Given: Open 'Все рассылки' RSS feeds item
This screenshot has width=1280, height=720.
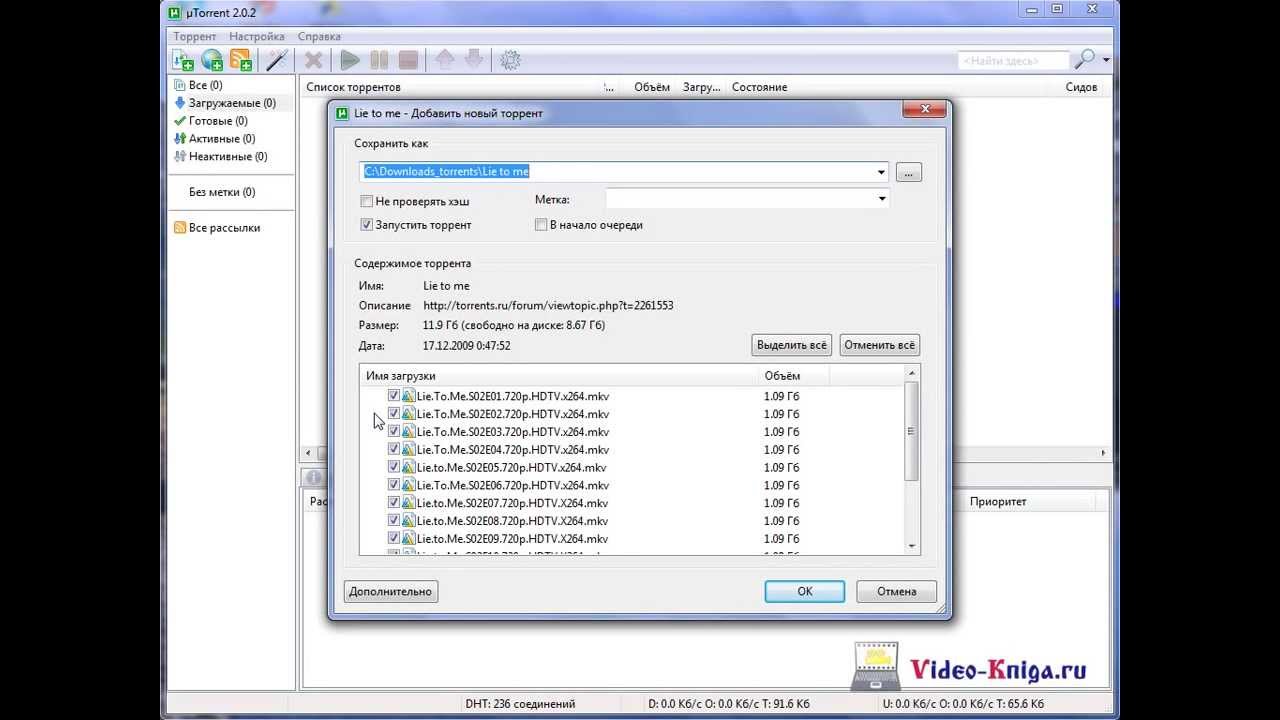Looking at the screenshot, I should 217,228.
